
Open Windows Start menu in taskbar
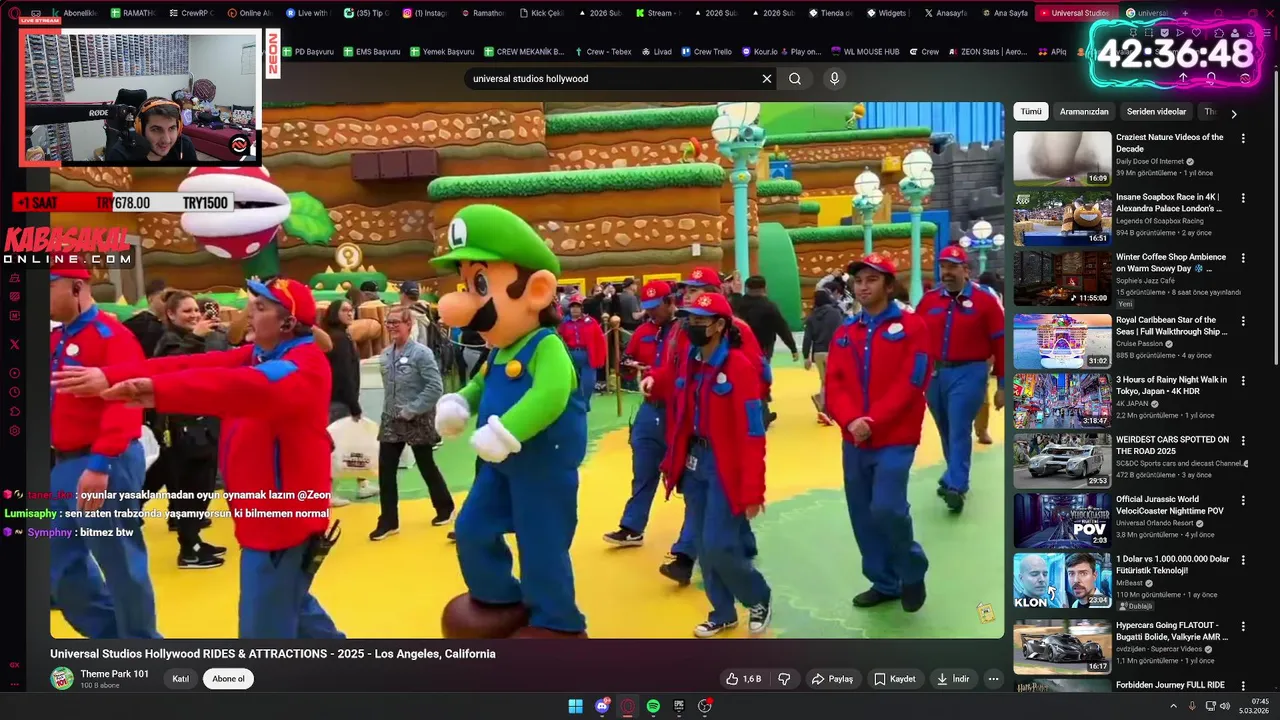tap(575, 706)
